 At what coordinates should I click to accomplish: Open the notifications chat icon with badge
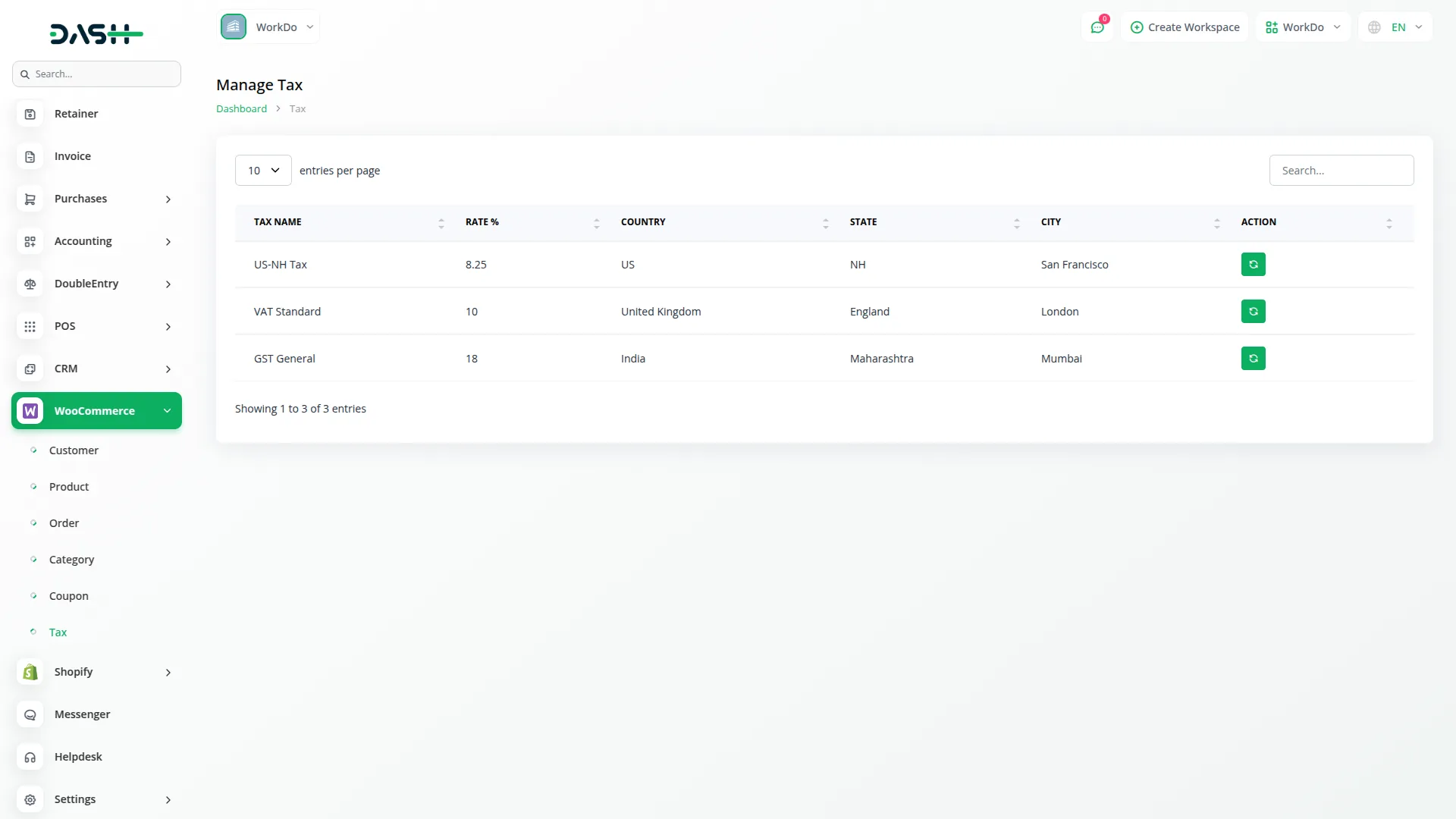tap(1097, 27)
